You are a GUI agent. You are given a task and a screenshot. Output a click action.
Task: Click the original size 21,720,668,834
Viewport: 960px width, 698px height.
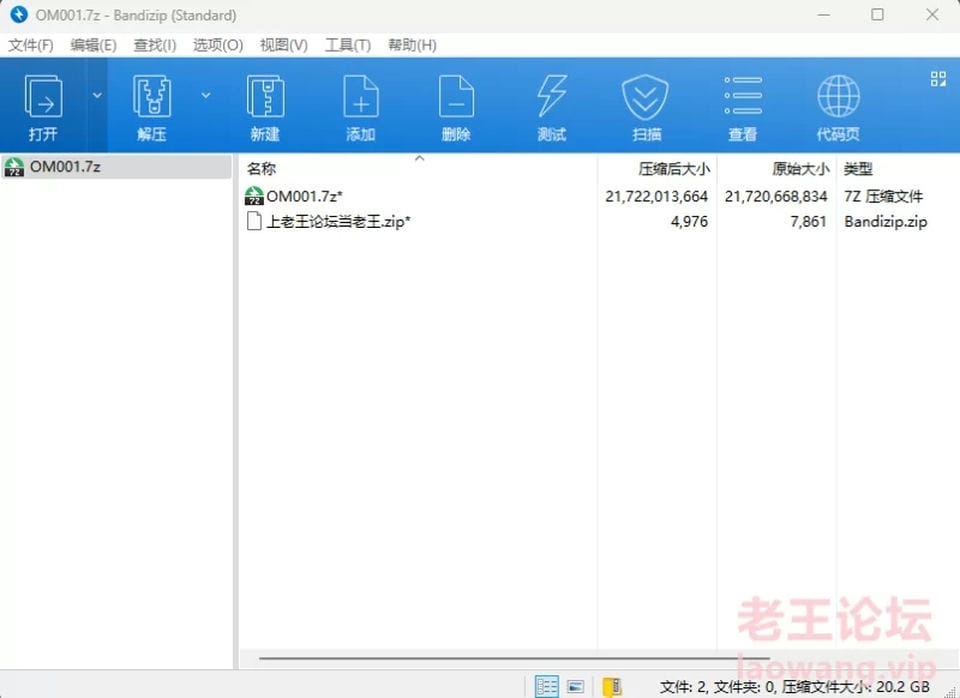[776, 197]
